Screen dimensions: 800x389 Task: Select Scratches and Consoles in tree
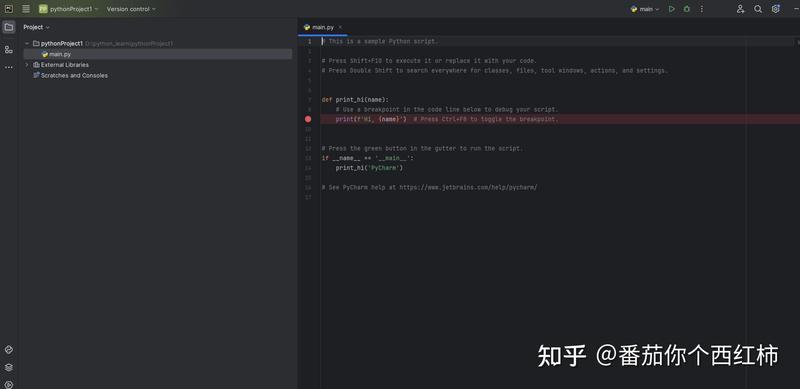click(70, 76)
